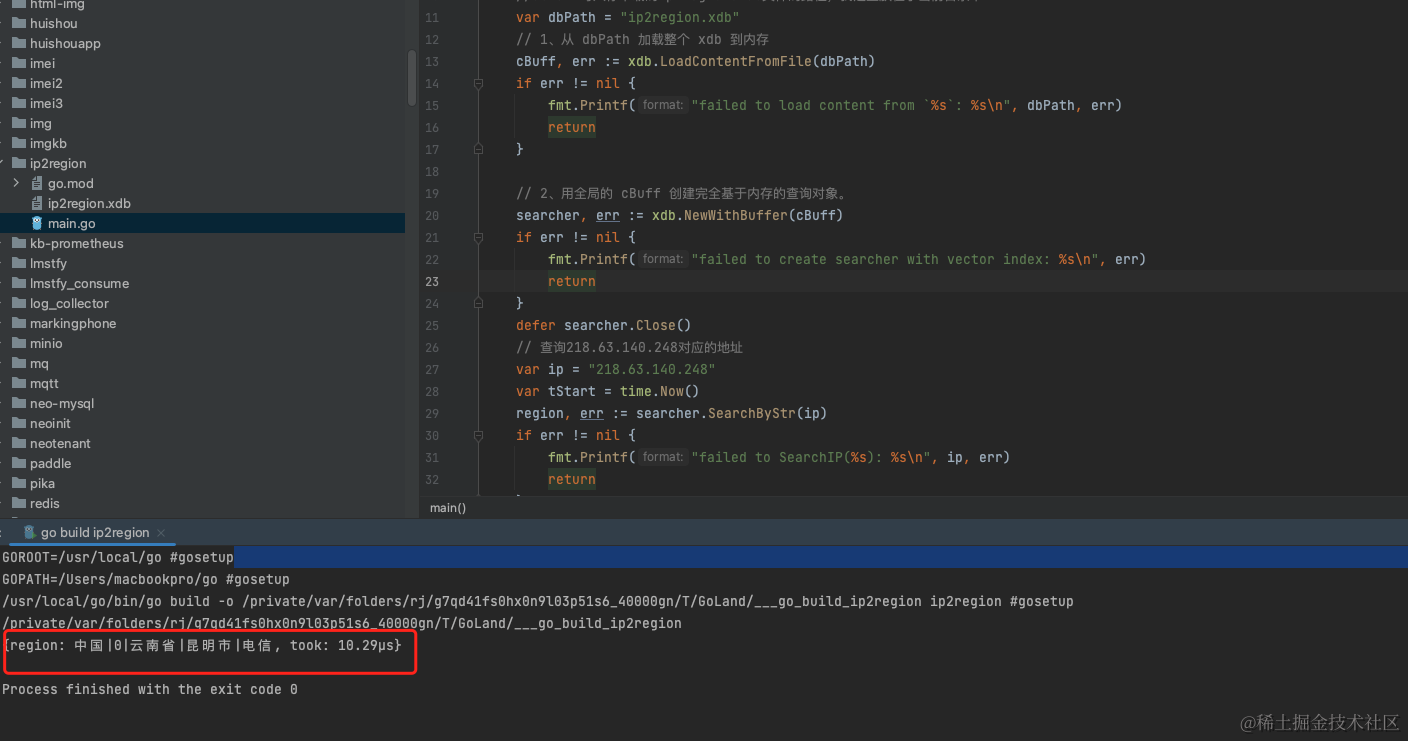The width and height of the screenshot is (1408, 741).
Task: Click the go build -o command console line
Action: pos(537,601)
